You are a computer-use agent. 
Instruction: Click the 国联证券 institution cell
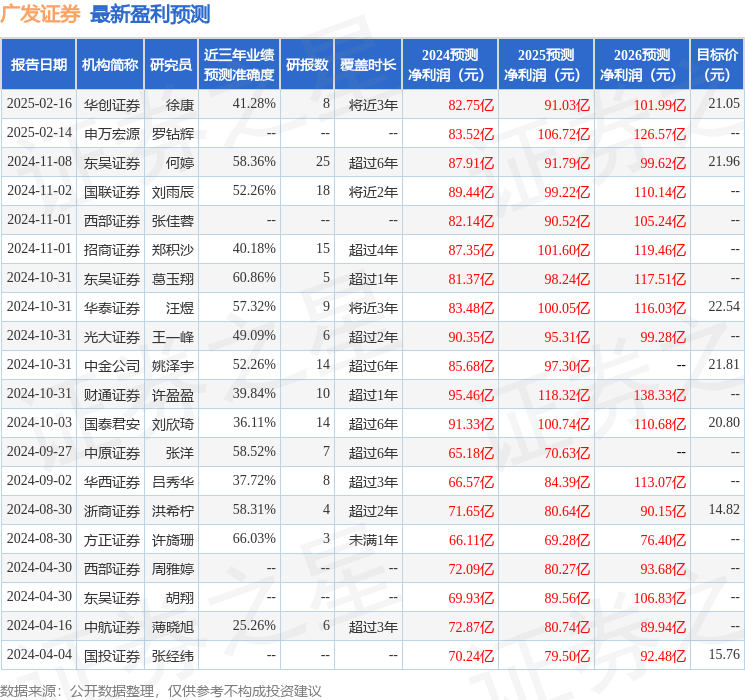coord(112,192)
